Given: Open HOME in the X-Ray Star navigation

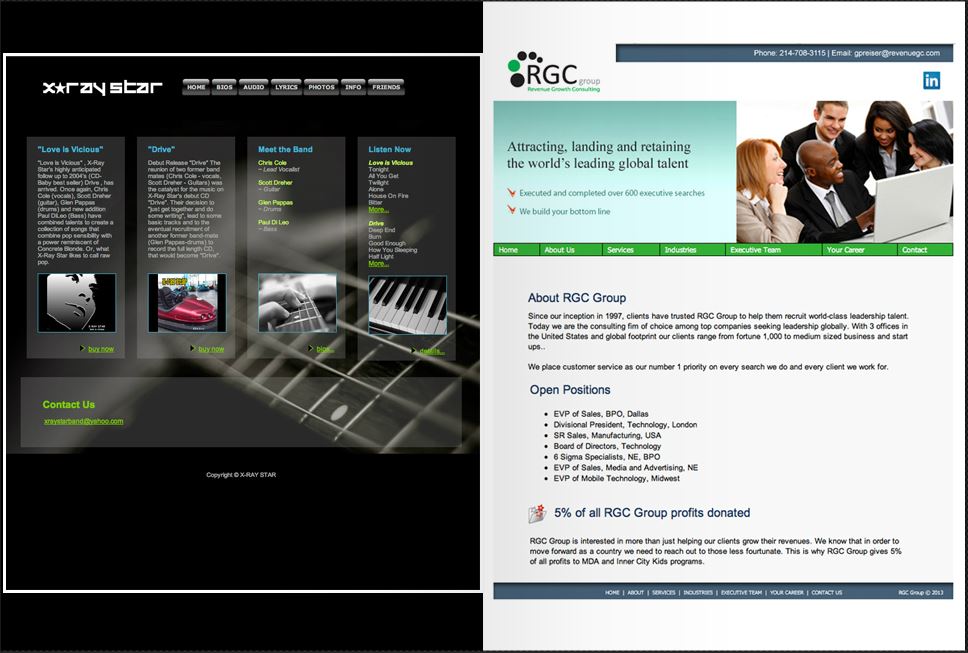Looking at the screenshot, I should pyautogui.click(x=196, y=87).
